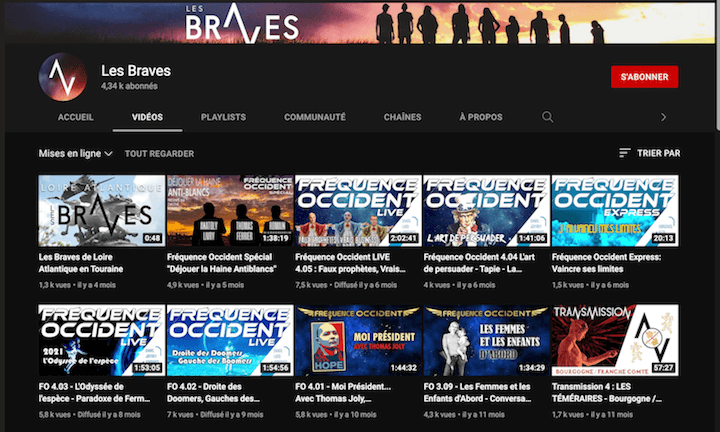Open the Chaînes tab

click(402, 117)
